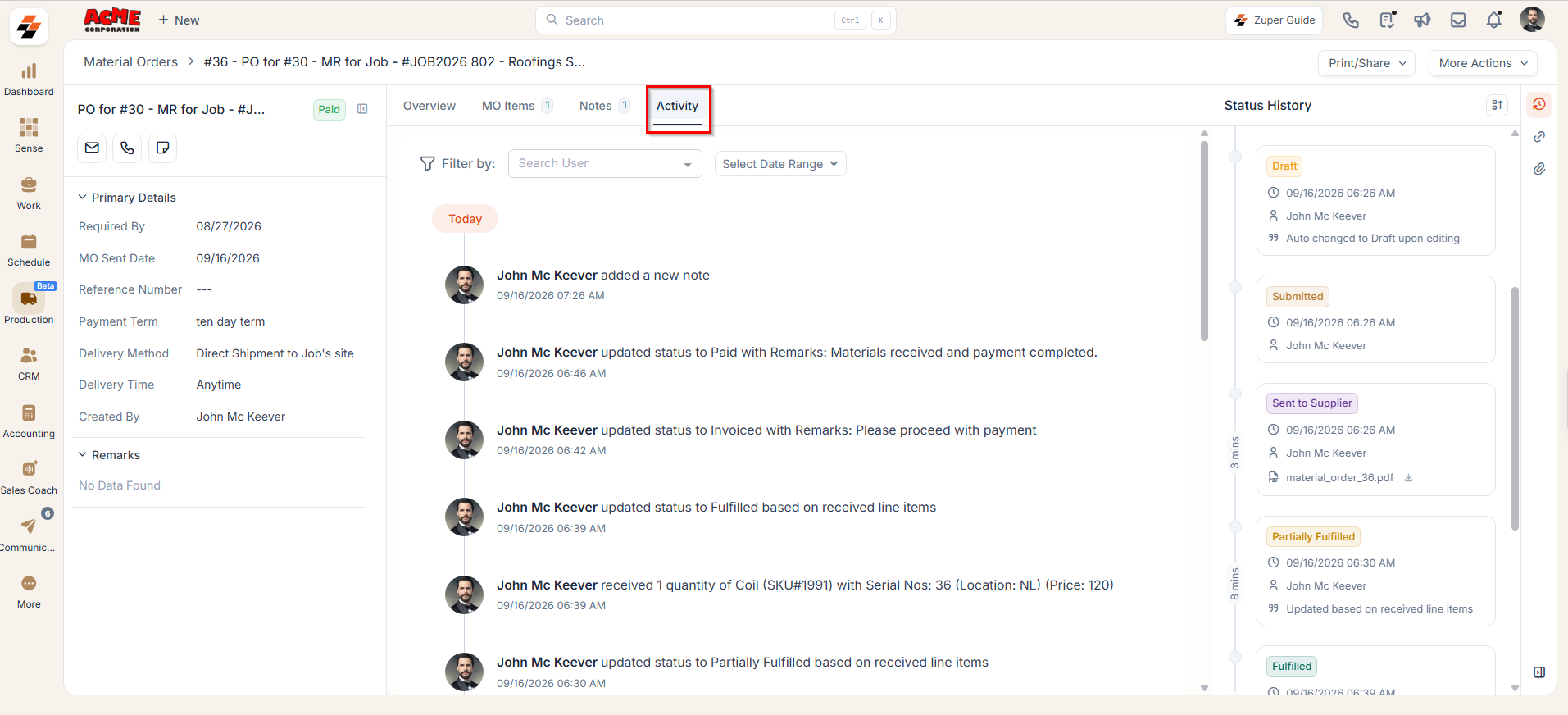Viewport: 1568px width, 715px height.
Task: Go to the Work sidebar section
Action: pyautogui.click(x=29, y=194)
